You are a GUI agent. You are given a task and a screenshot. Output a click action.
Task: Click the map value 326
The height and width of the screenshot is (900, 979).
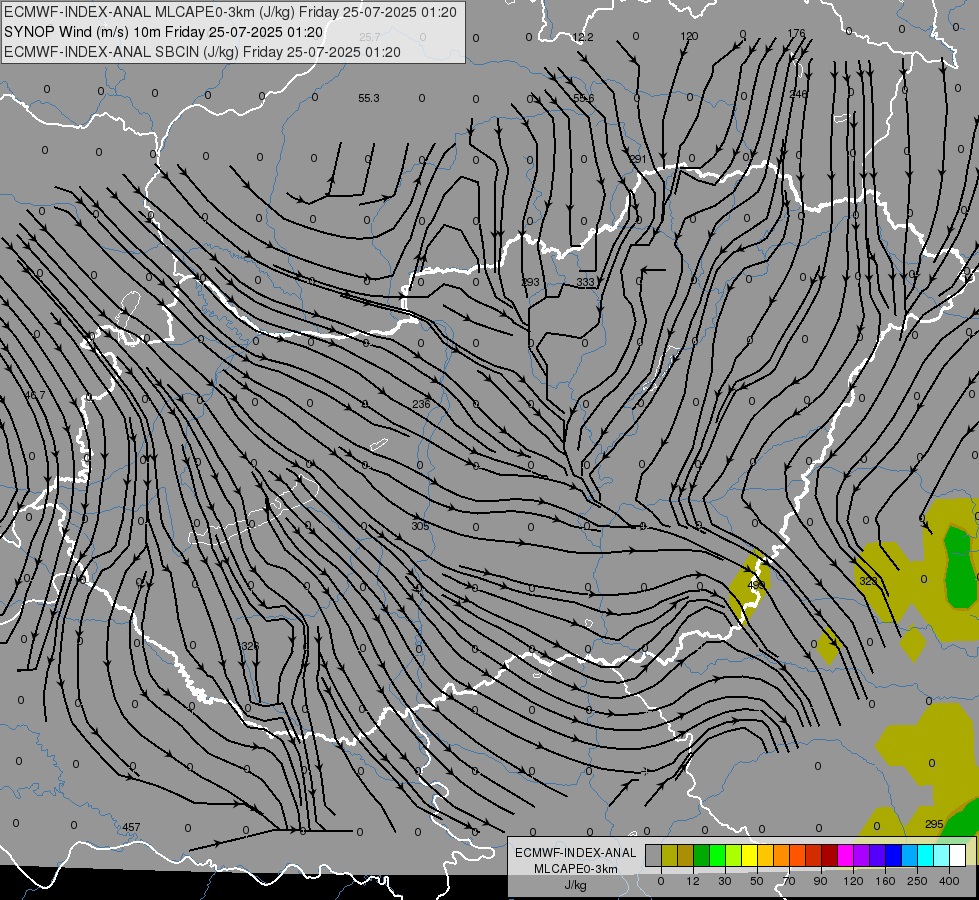click(249, 646)
